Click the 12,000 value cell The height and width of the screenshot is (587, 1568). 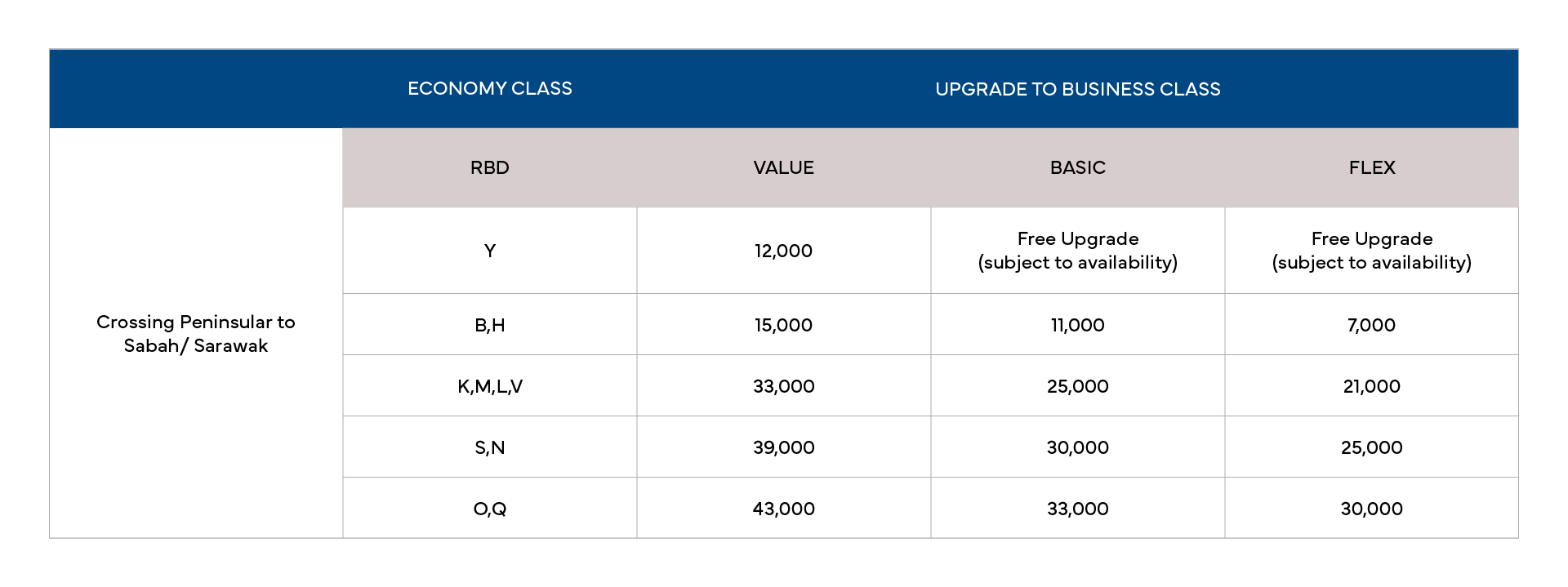(x=784, y=251)
